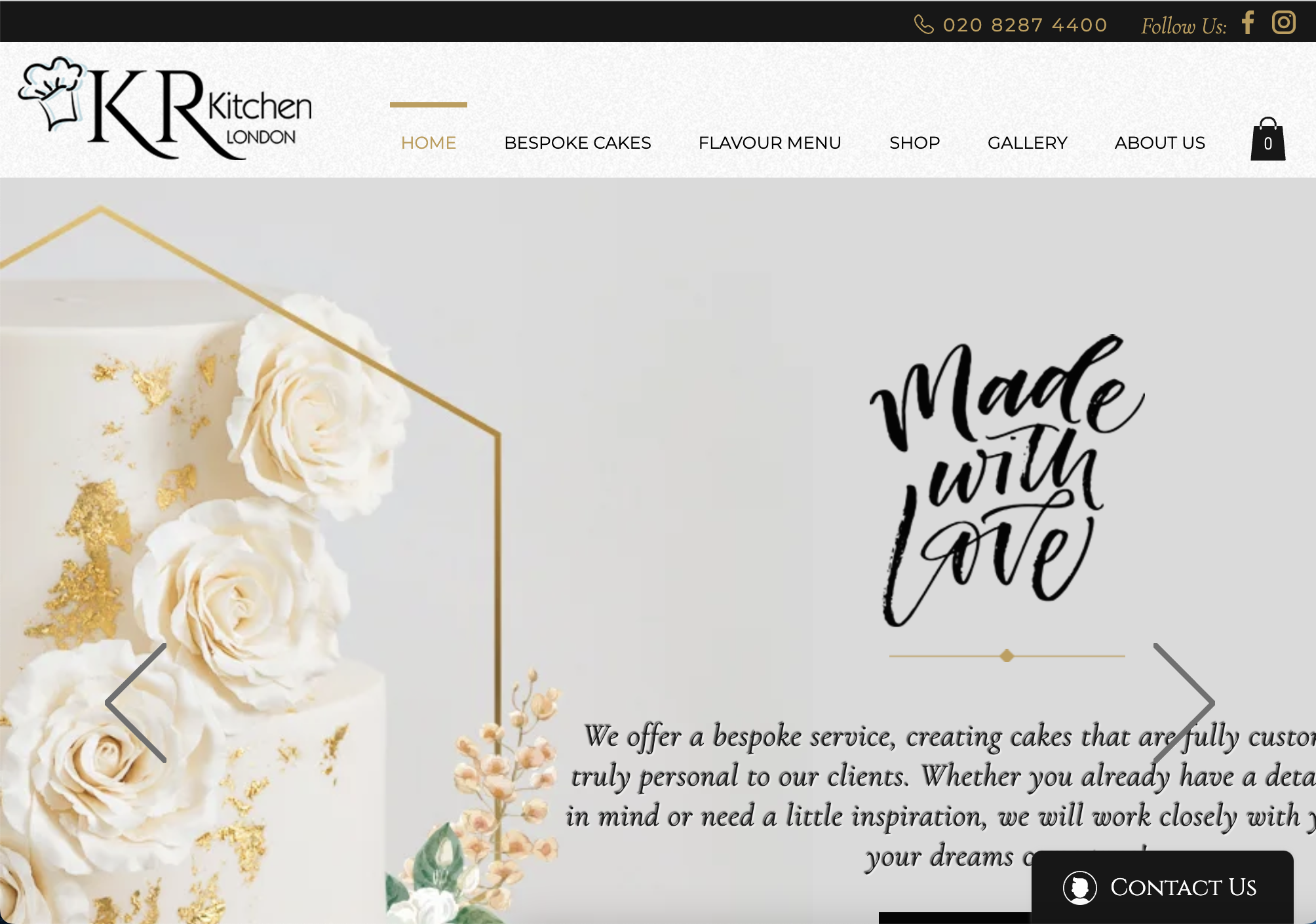Navigate to the Shop page

(x=914, y=143)
